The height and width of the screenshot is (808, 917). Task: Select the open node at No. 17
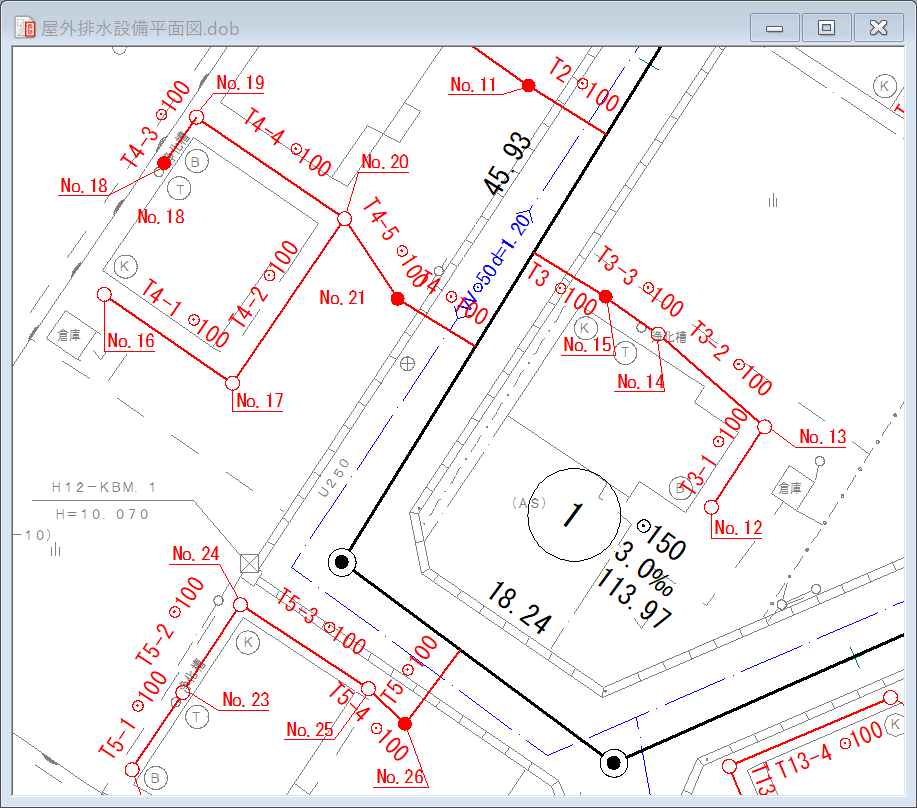click(233, 383)
